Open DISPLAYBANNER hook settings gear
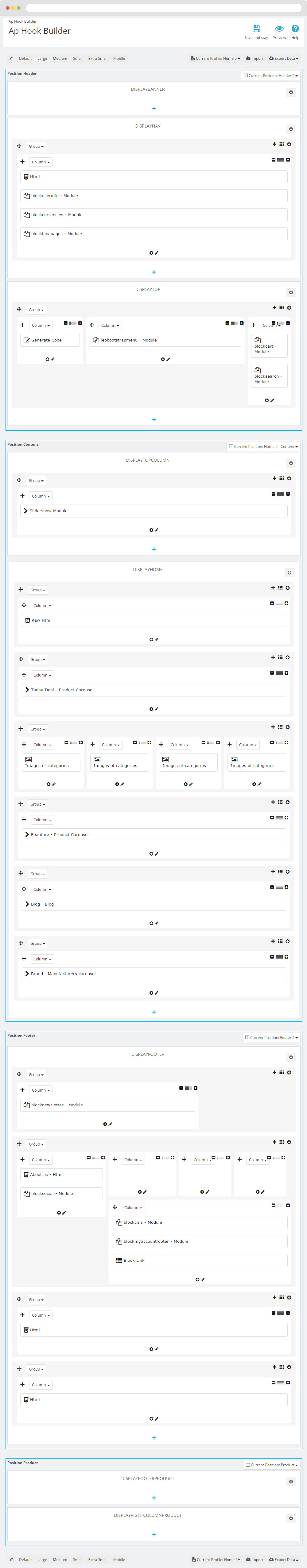The image size is (307, 1568). 290,93
